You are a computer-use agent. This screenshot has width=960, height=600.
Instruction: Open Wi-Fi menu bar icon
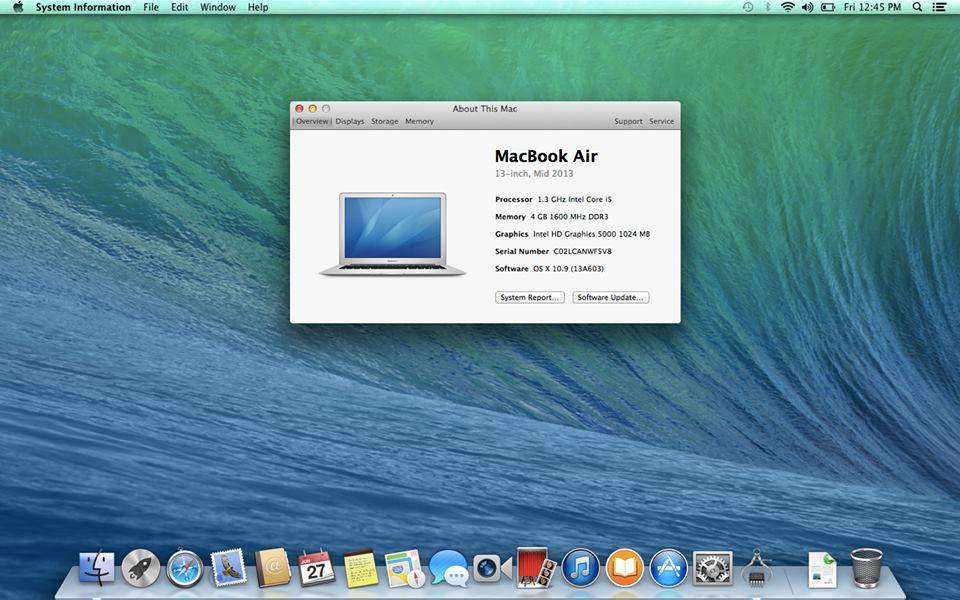coord(787,7)
